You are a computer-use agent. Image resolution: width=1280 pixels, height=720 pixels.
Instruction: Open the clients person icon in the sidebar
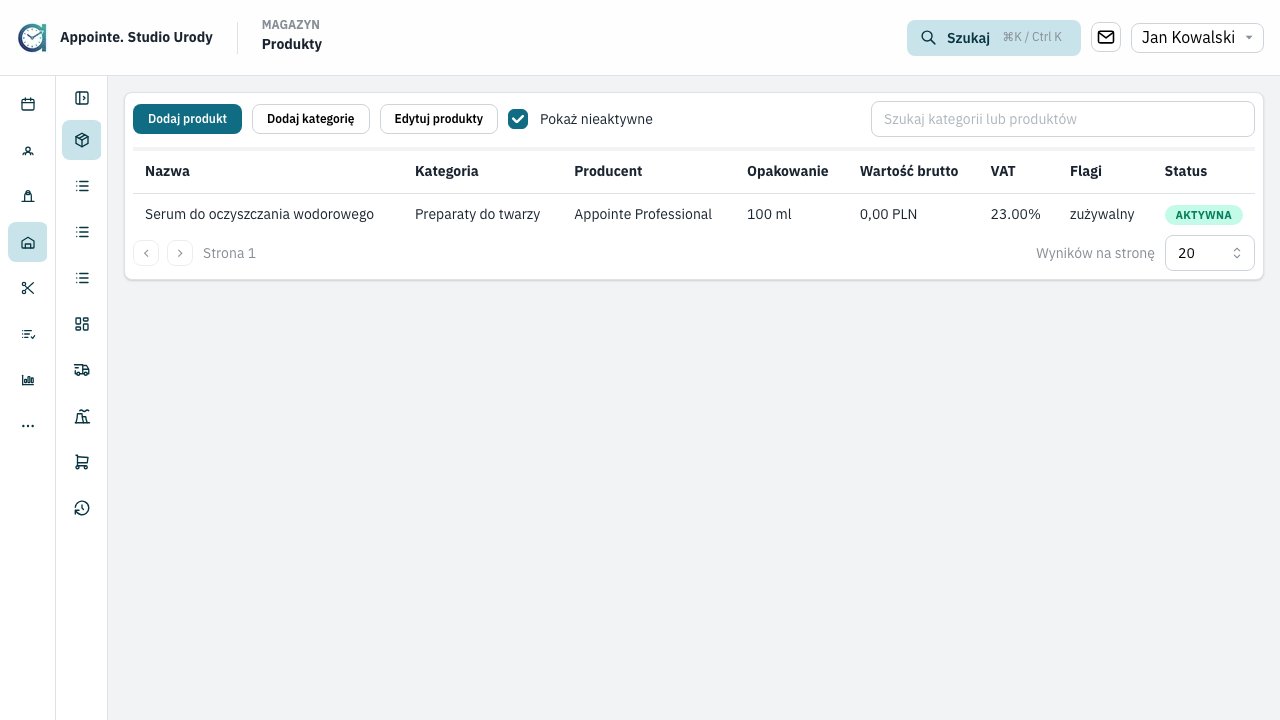tap(28, 150)
